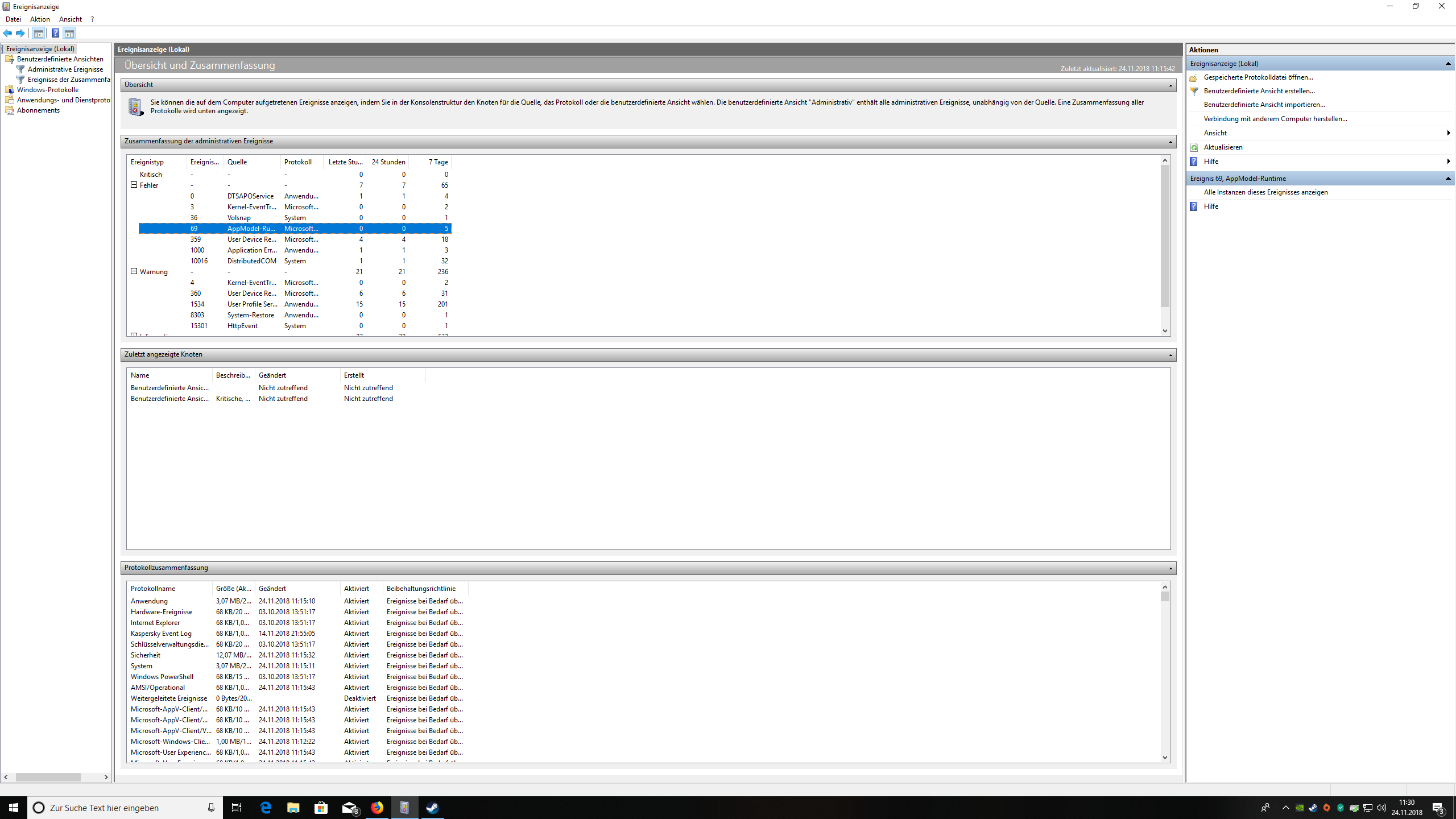
Task: Click the Gespeicherte Protokolldatei öffnen icon
Action: click(1194, 77)
